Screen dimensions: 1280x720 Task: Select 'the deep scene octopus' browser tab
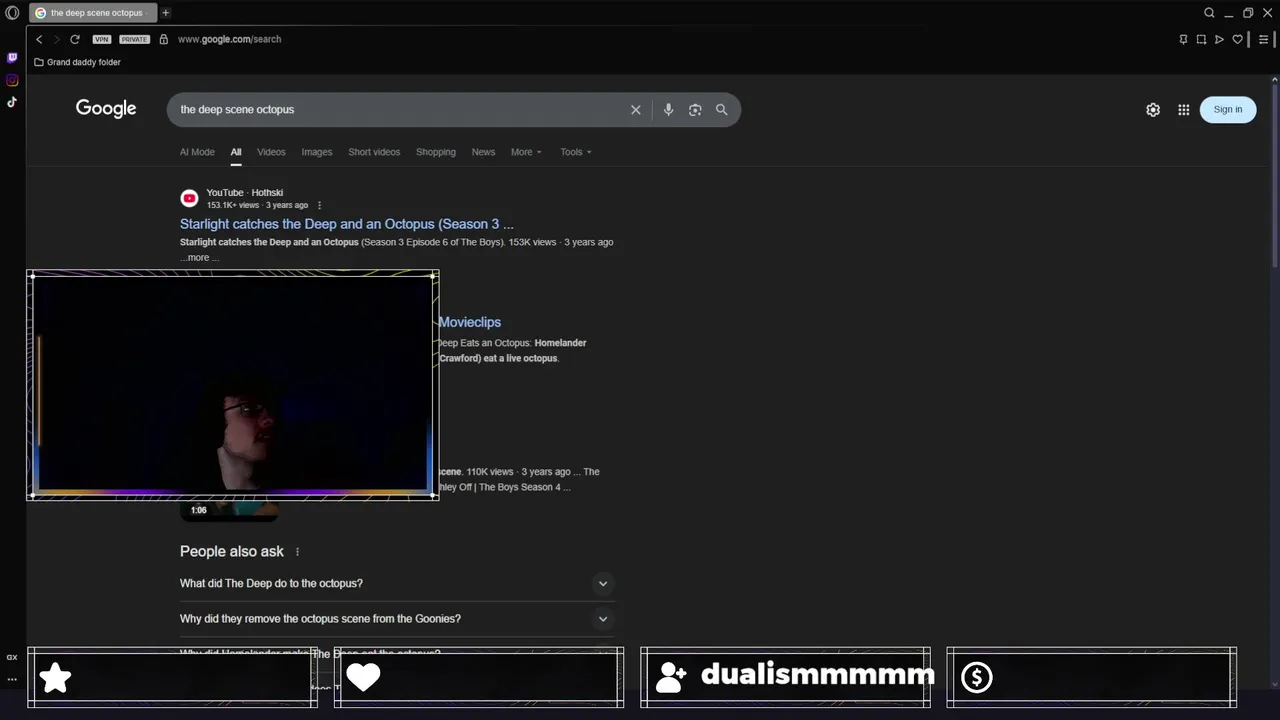[x=91, y=13]
